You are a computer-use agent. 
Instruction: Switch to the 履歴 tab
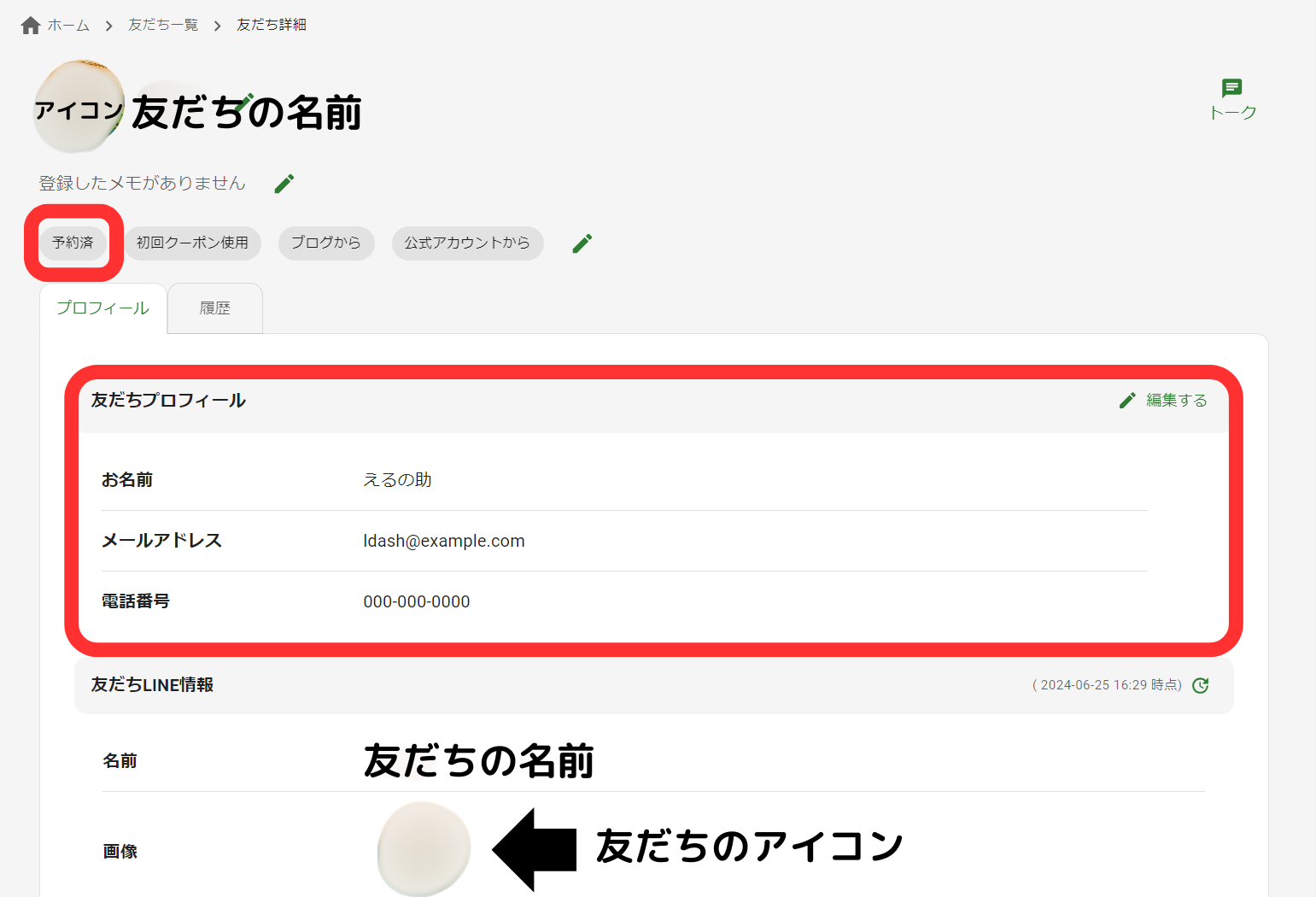point(214,308)
